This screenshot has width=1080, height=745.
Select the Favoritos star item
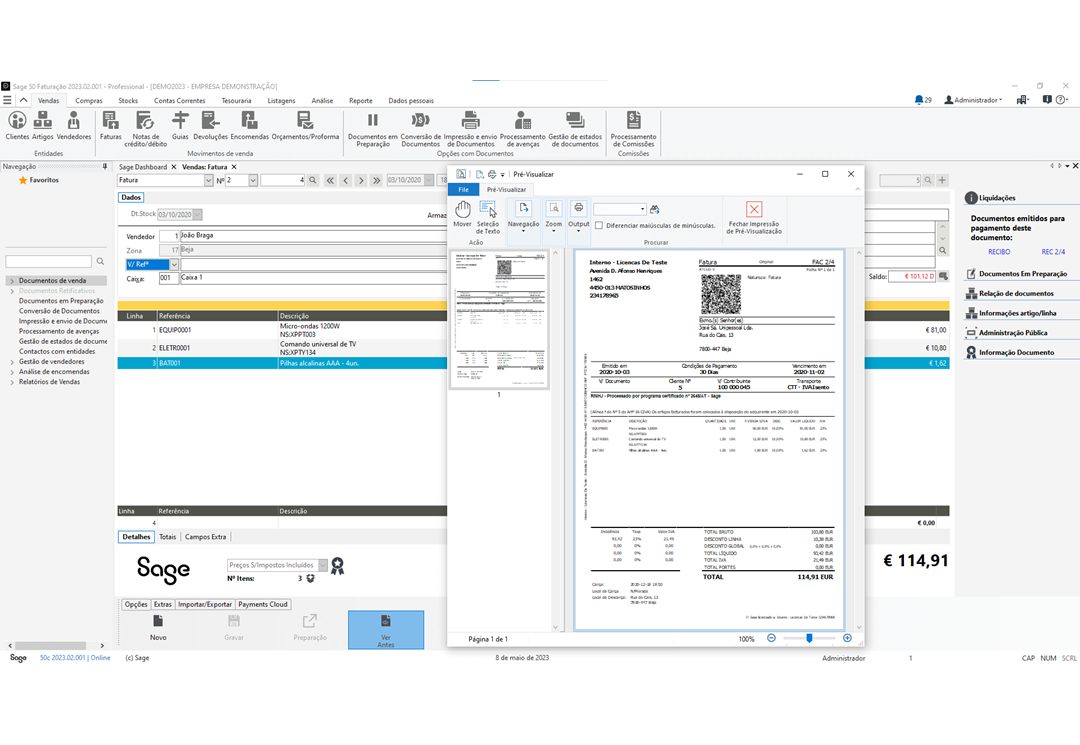click(x=39, y=180)
